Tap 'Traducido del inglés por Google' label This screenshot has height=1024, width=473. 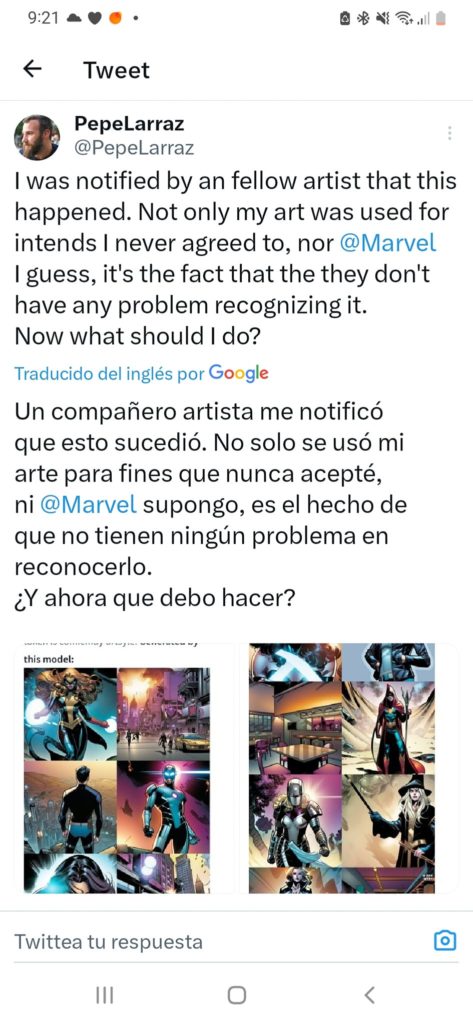point(141,374)
